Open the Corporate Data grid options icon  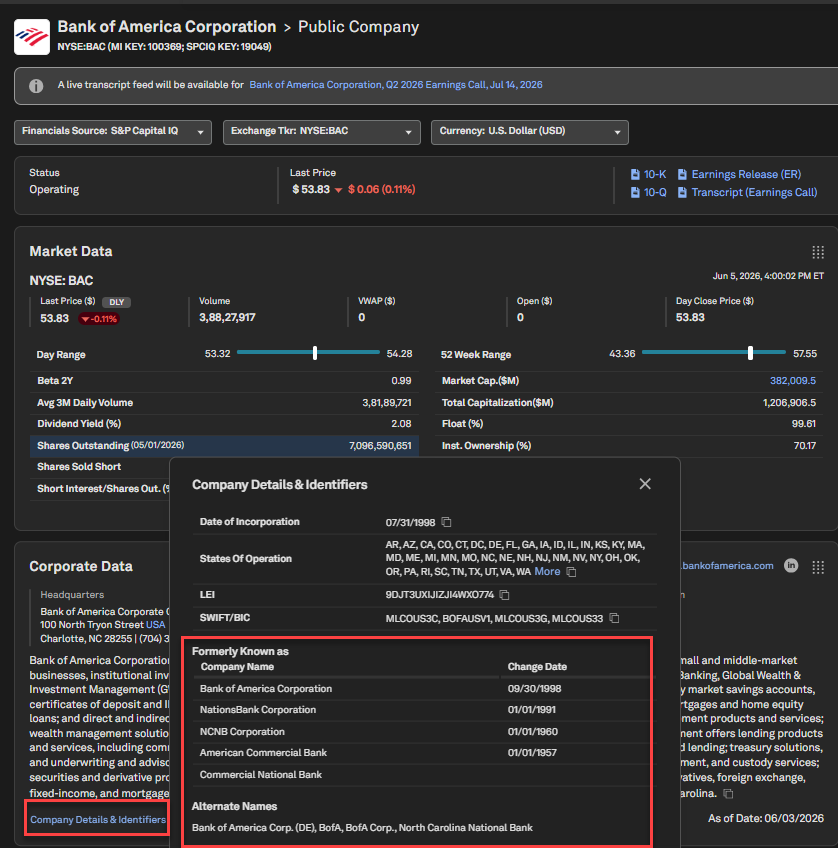tap(818, 567)
